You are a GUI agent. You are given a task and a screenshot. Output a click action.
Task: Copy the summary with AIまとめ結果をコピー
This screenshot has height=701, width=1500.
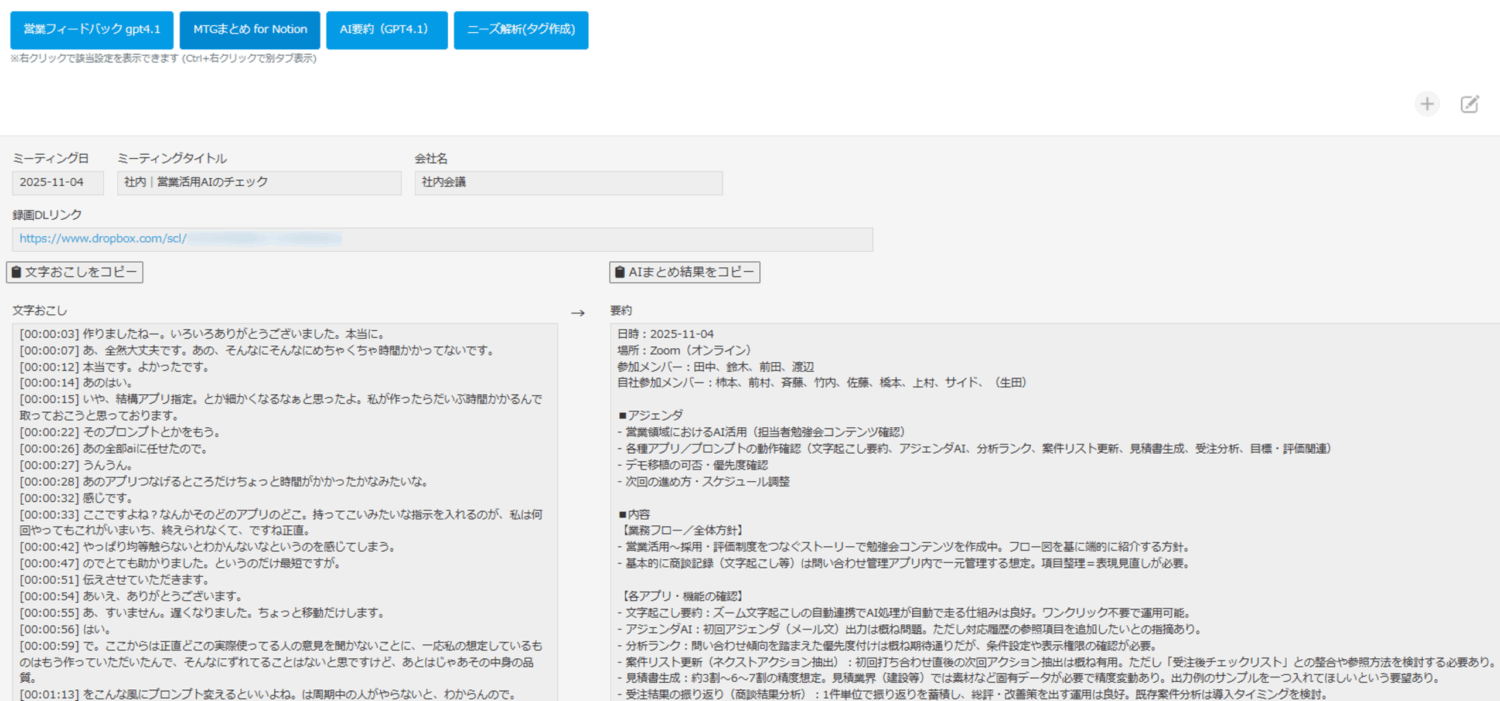(684, 272)
